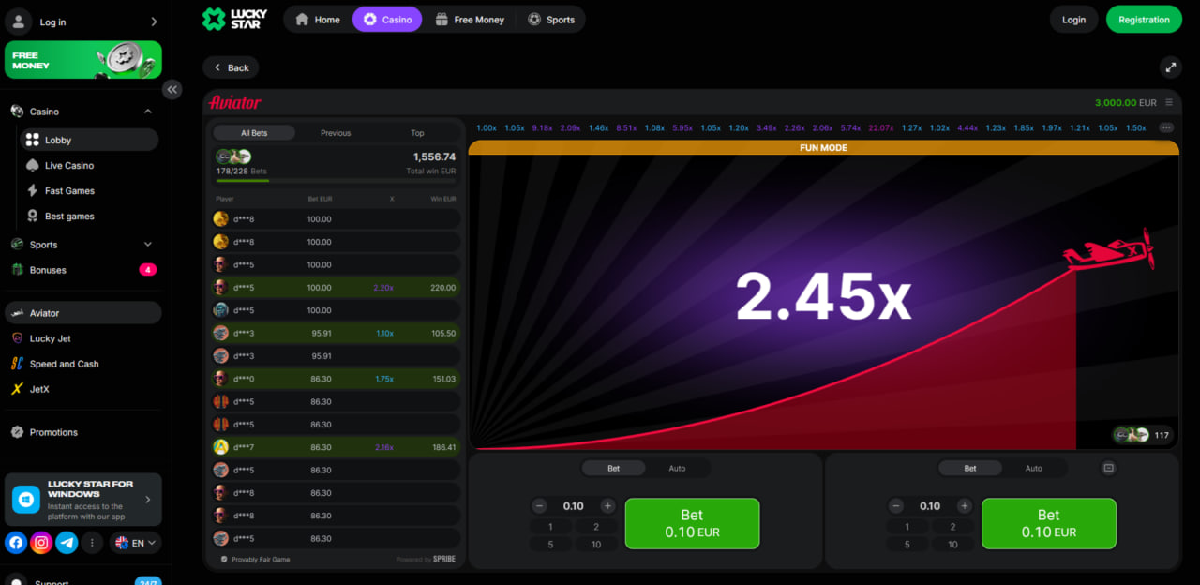Image resolution: width=1200 pixels, height=585 pixels.
Task: Open the JetX game link
Action: [83, 389]
